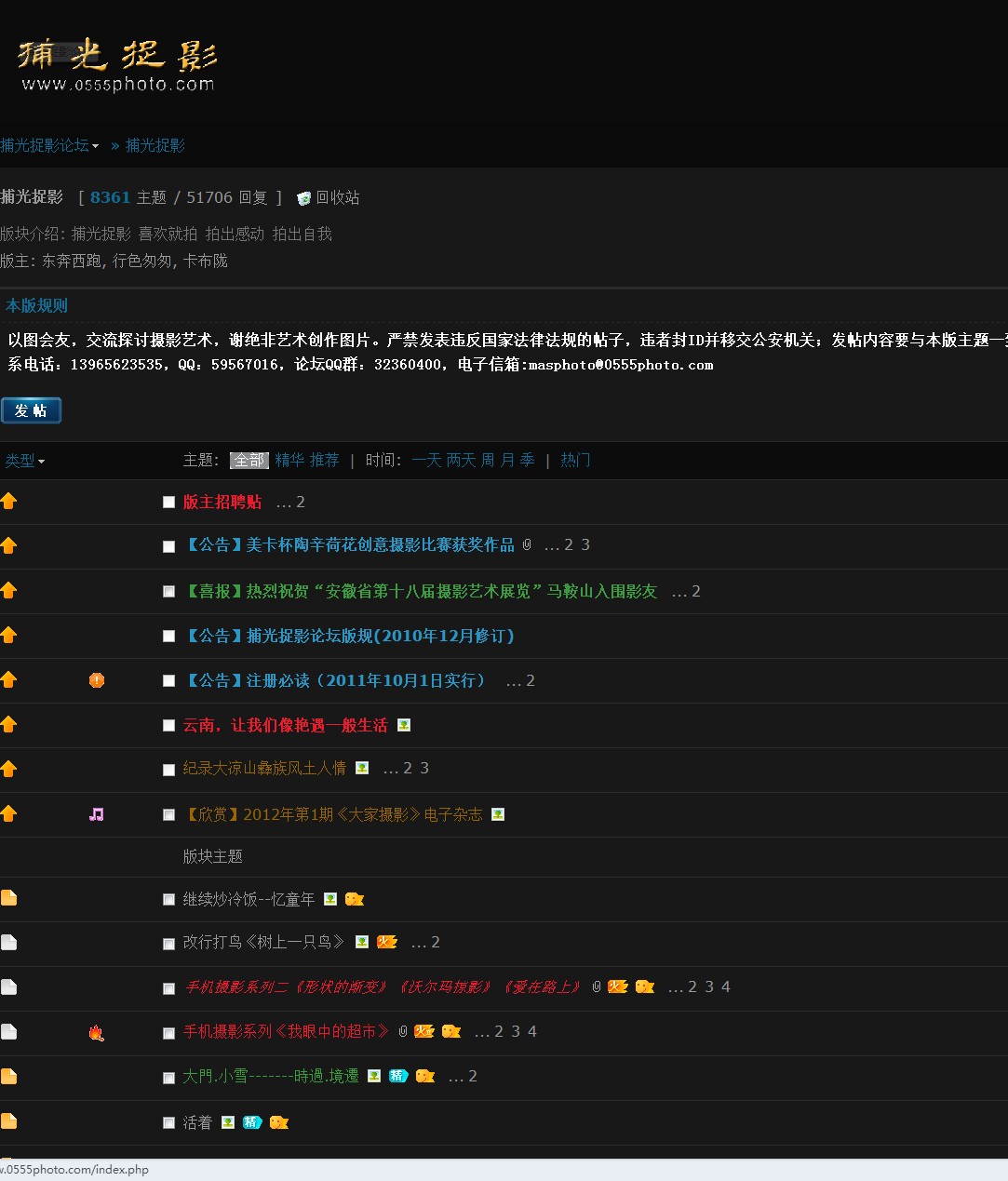
Task: Click the flame hot-topic icon beside 手机摄影系列
Action: 97,1032
